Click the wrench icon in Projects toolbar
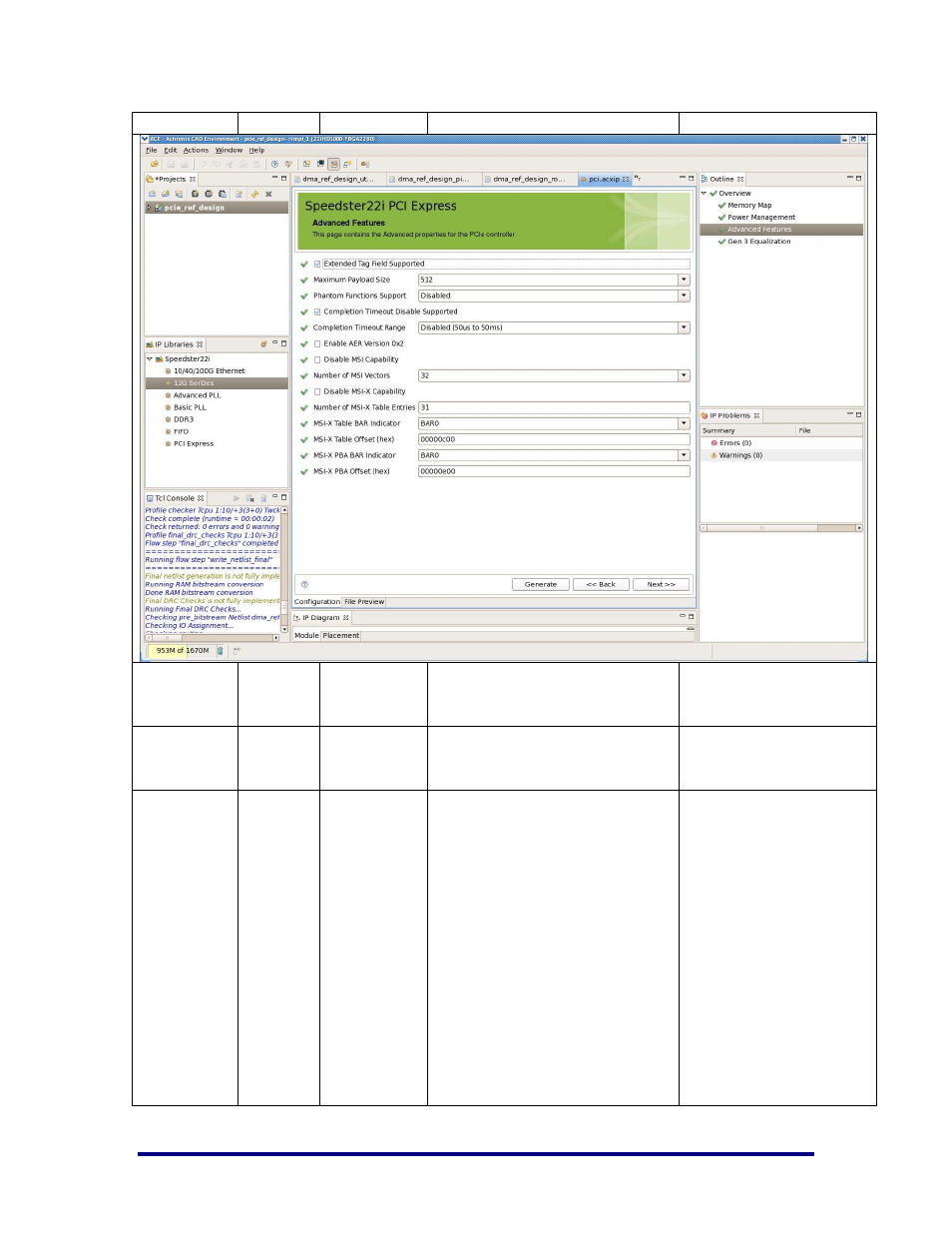The height and width of the screenshot is (1233, 952). click(254, 194)
